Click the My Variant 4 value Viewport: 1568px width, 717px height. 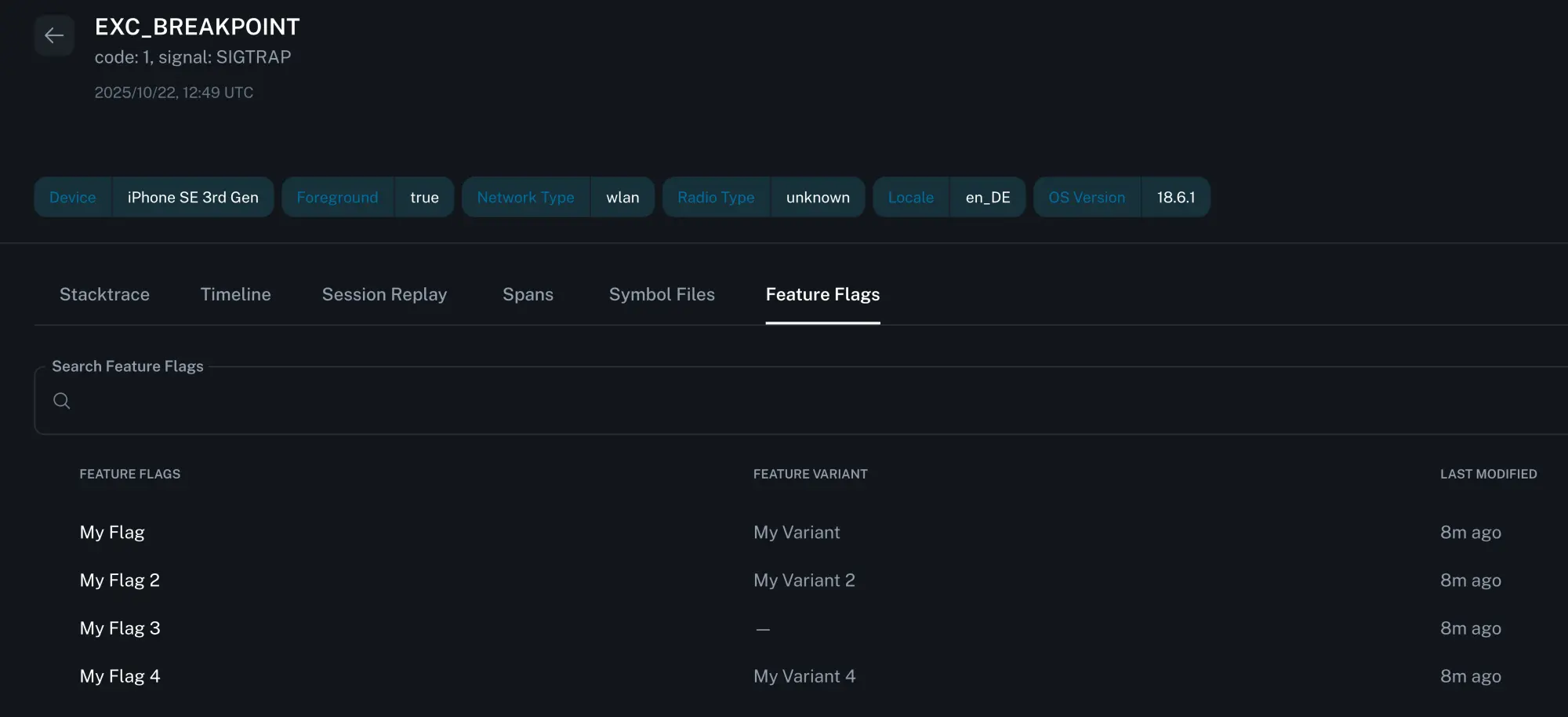click(804, 675)
